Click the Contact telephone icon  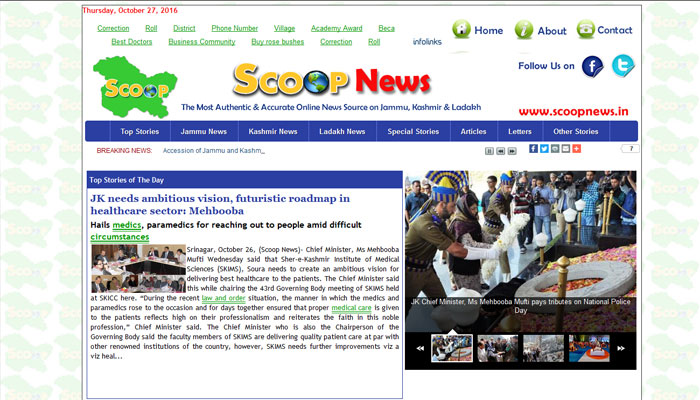[585, 30]
